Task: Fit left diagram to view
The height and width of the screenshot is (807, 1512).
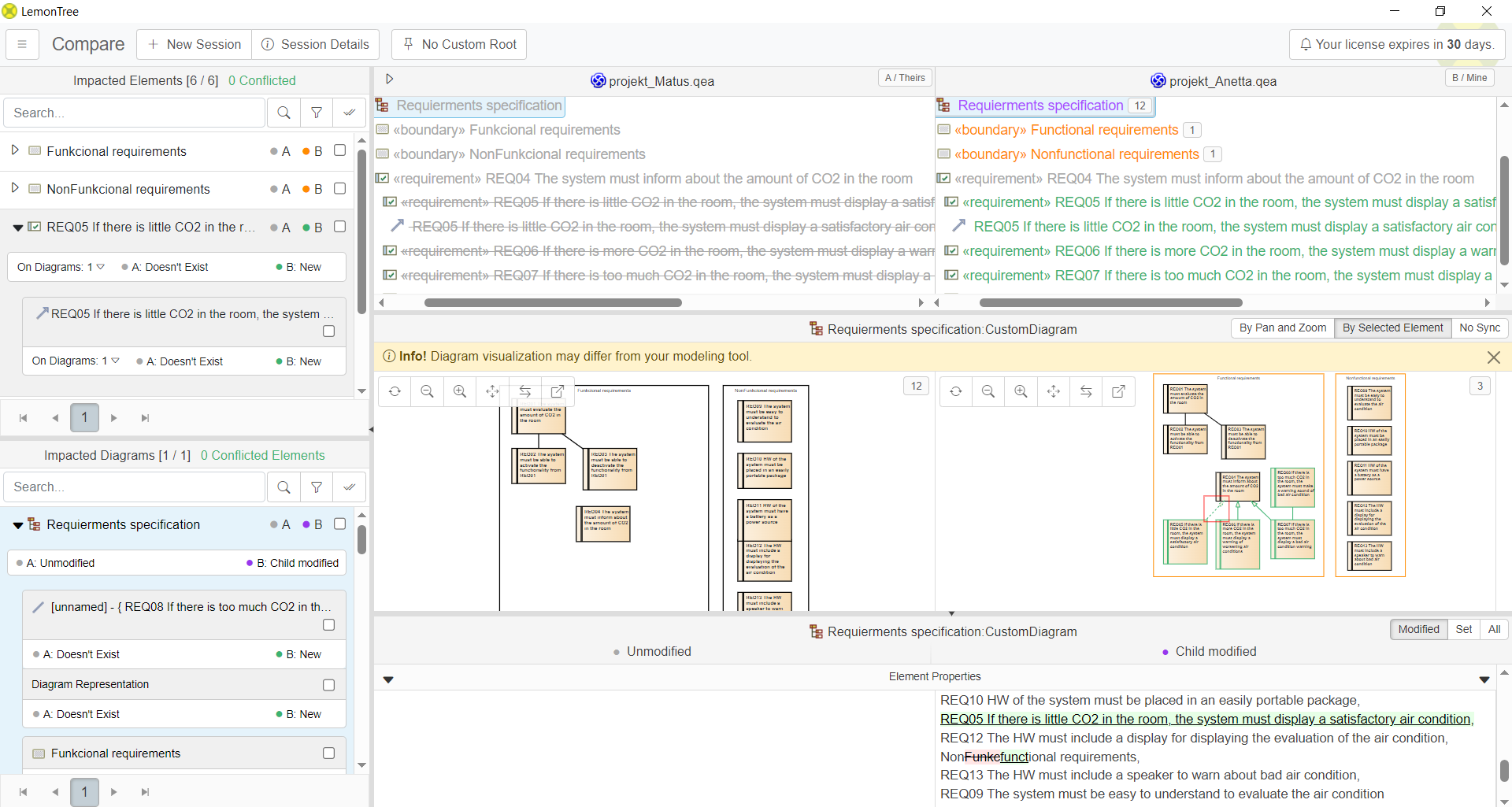Action: point(493,391)
